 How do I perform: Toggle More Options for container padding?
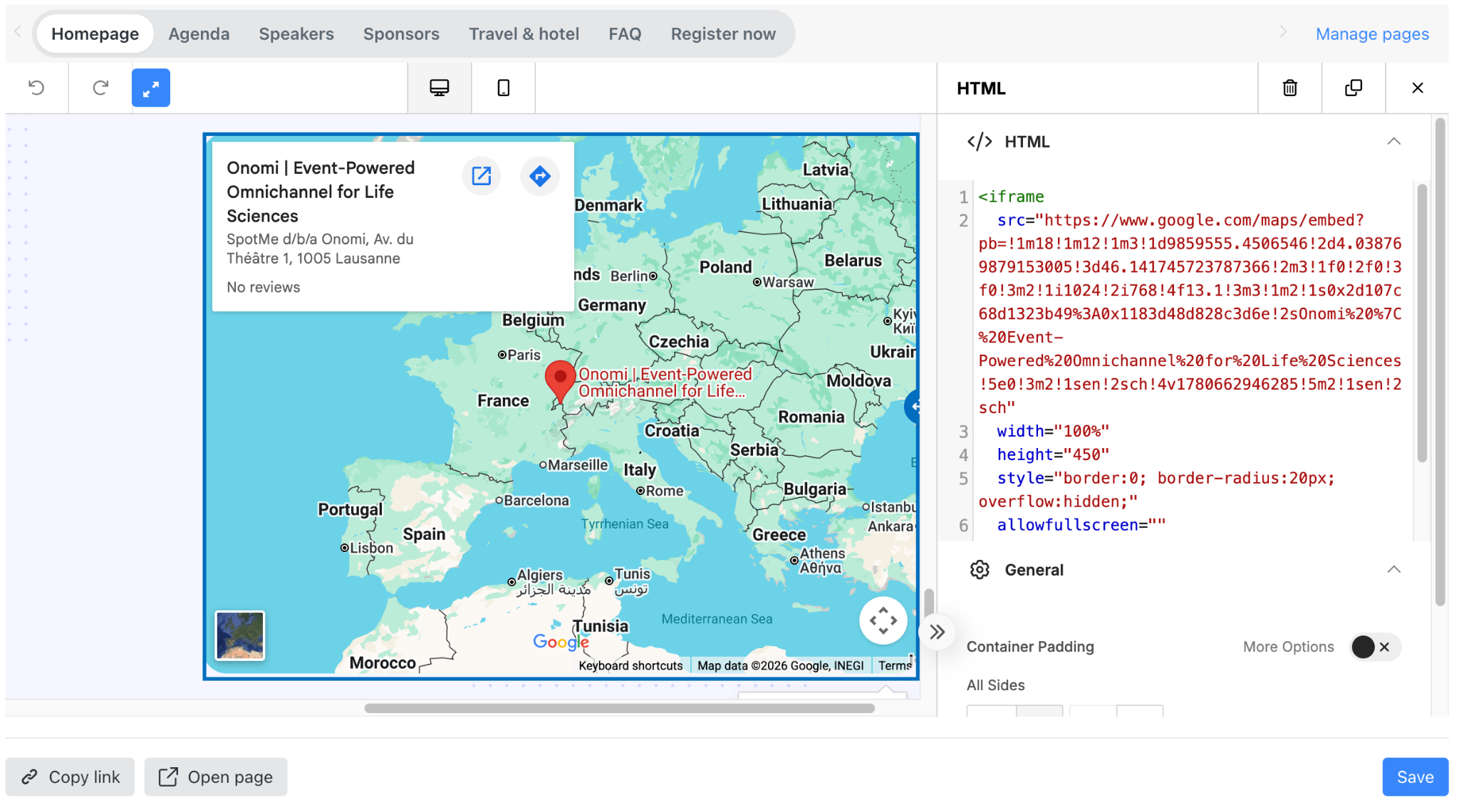click(1375, 647)
